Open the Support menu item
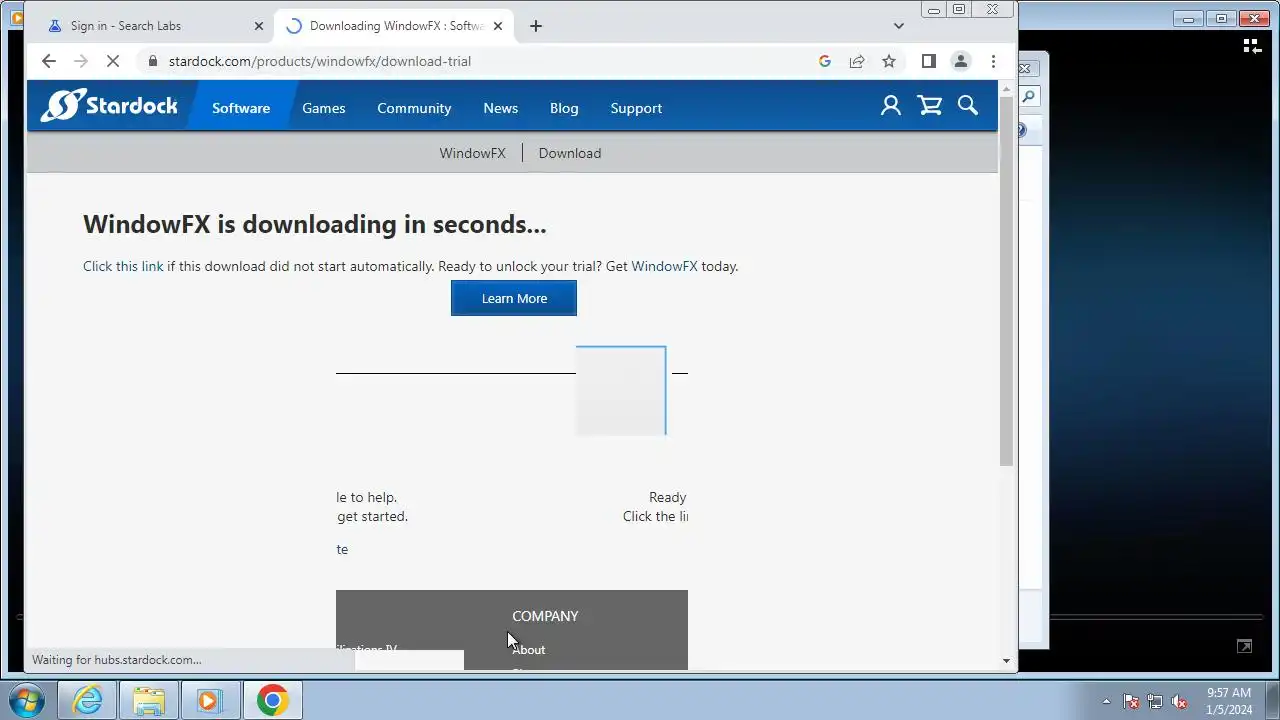1280x720 pixels. 636,108
